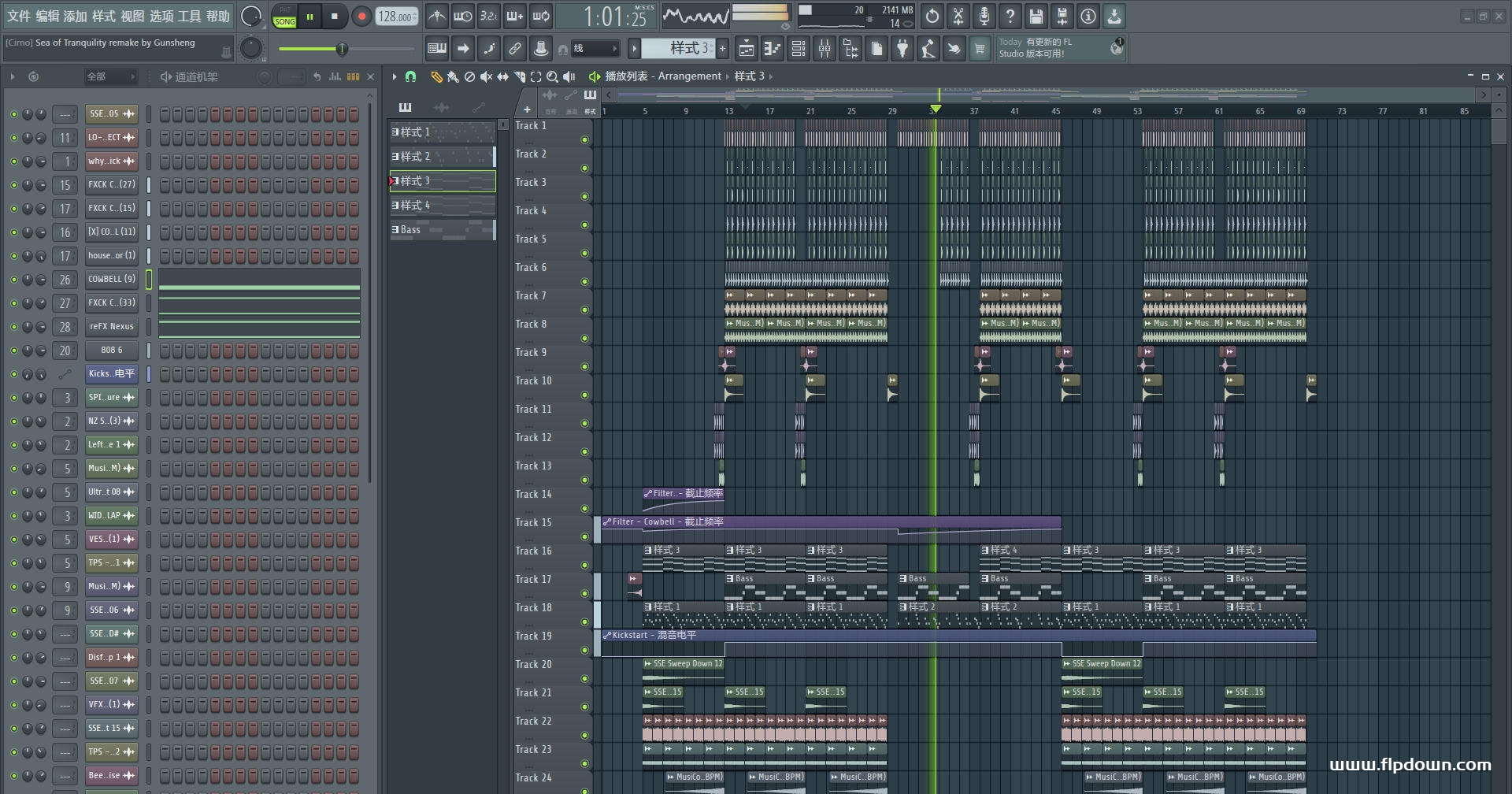Open the 文件 menu
Image resolution: width=1512 pixels, height=794 pixels.
[x=19, y=16]
